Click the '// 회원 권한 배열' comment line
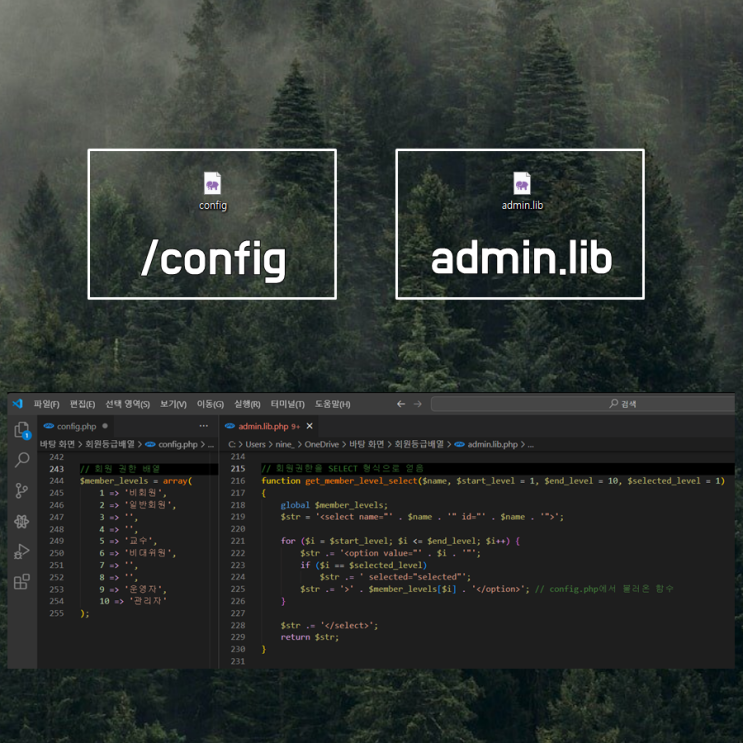This screenshot has width=743, height=743. tap(120, 469)
